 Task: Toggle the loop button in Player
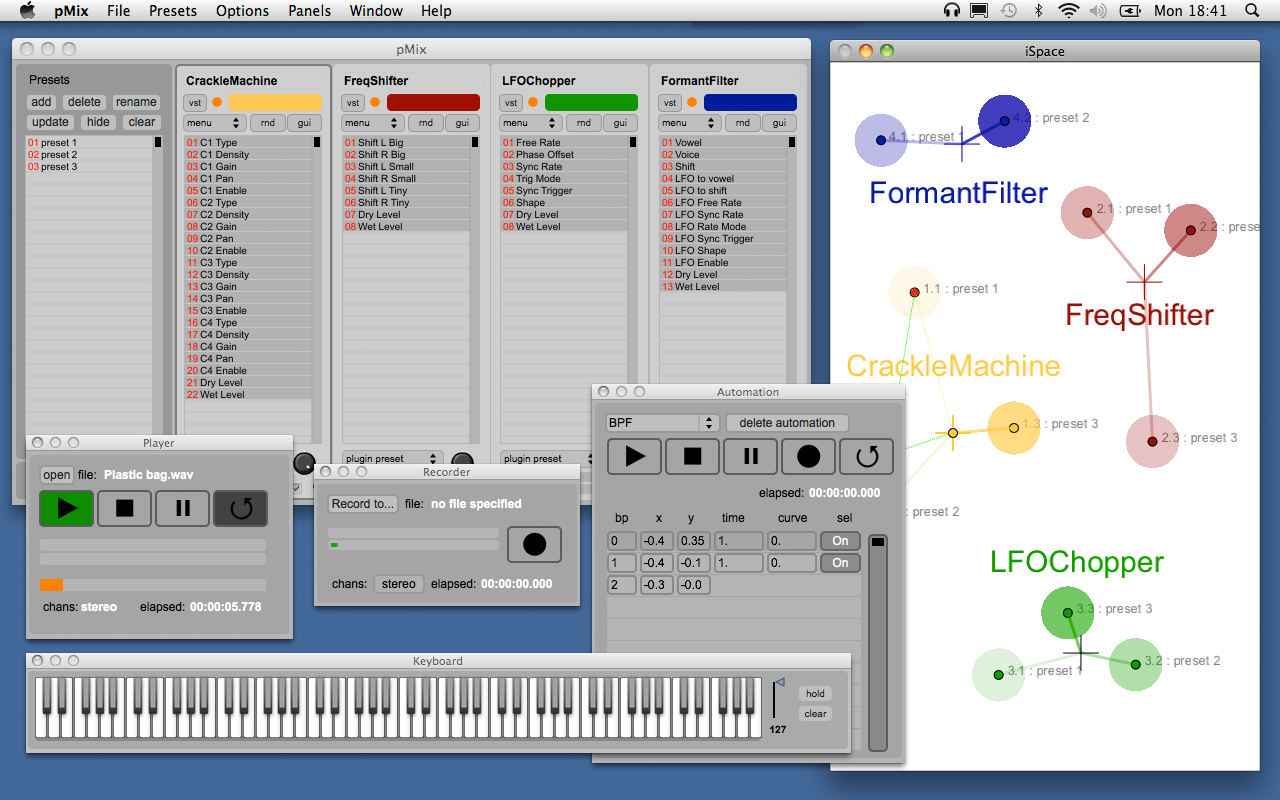coord(240,508)
